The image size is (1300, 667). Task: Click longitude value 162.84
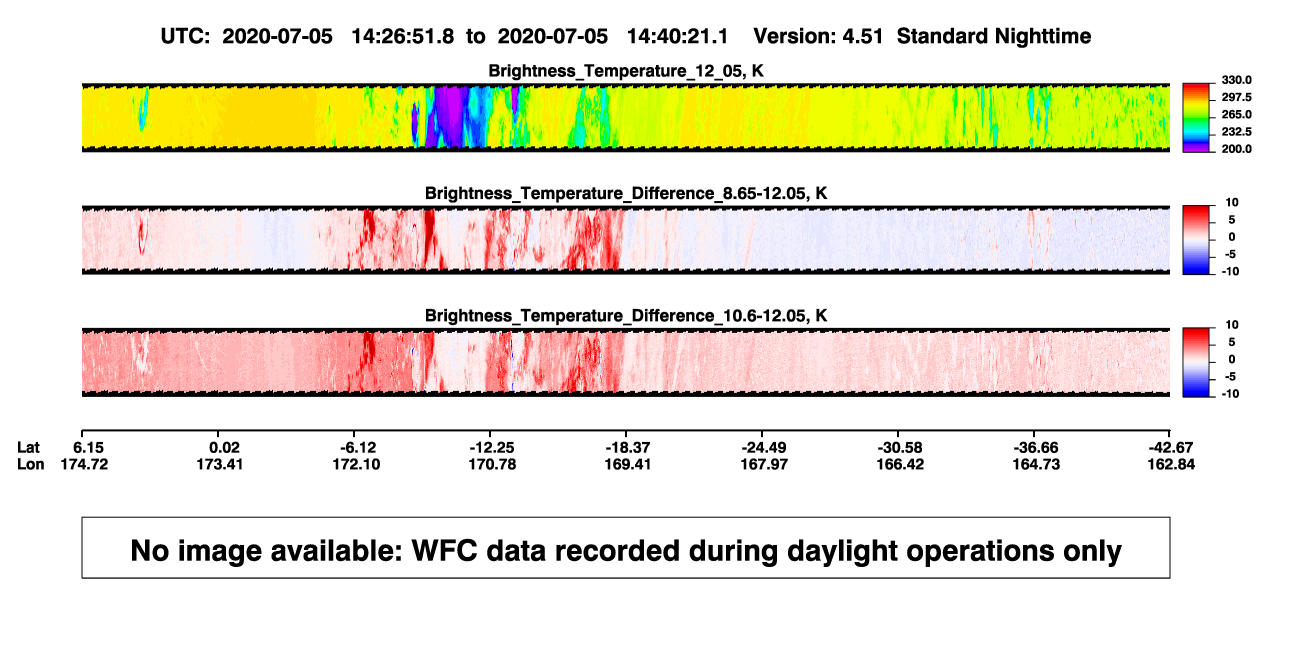1172,464
